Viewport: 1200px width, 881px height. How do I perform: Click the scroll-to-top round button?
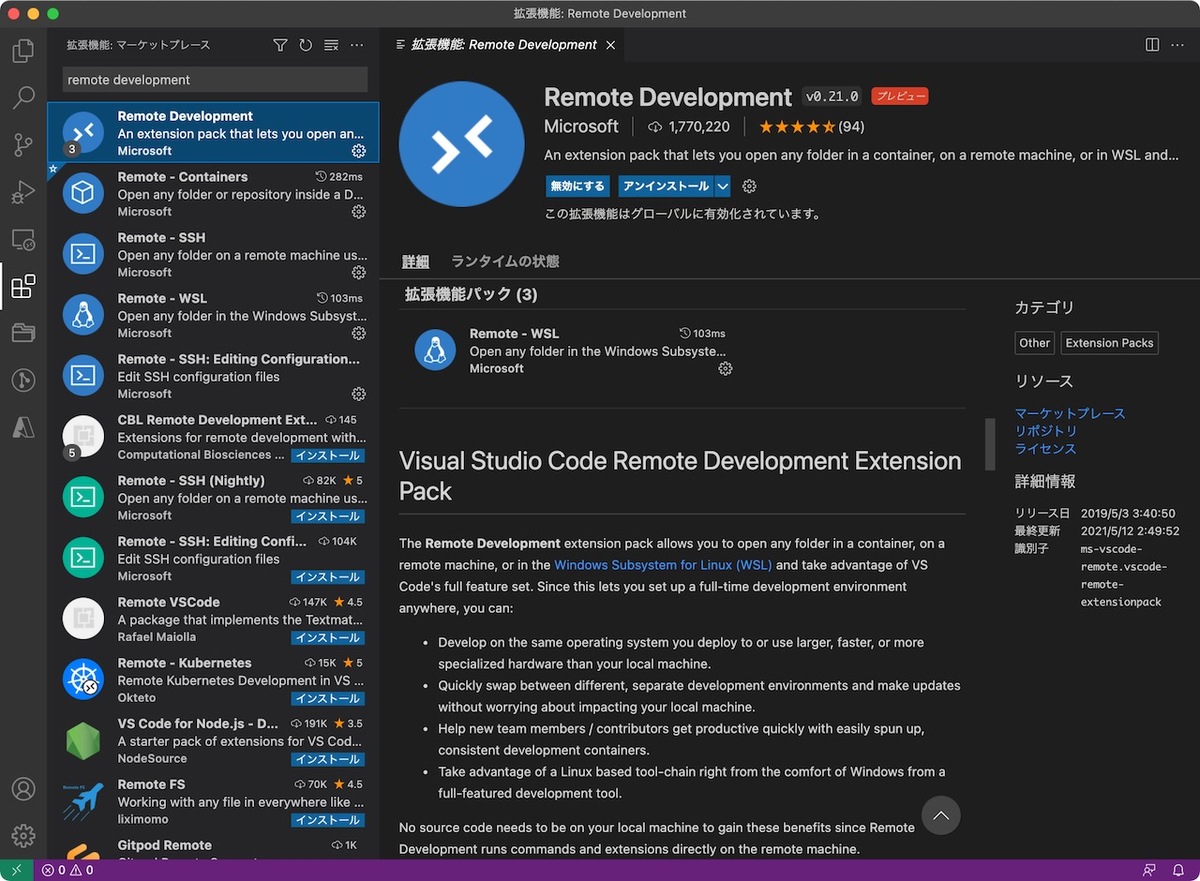tap(940, 815)
